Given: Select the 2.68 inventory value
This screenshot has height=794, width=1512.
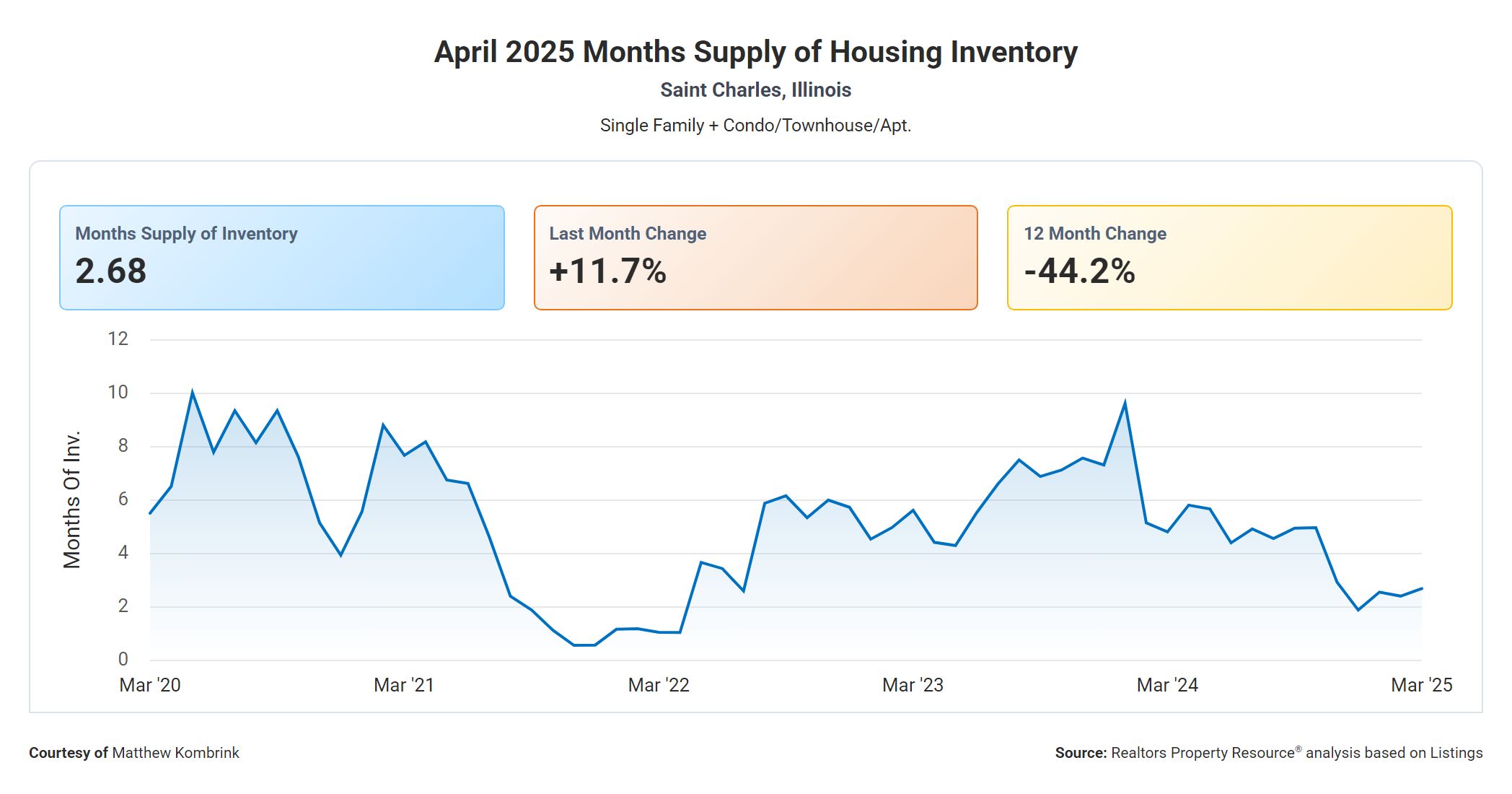Looking at the screenshot, I should click(111, 271).
